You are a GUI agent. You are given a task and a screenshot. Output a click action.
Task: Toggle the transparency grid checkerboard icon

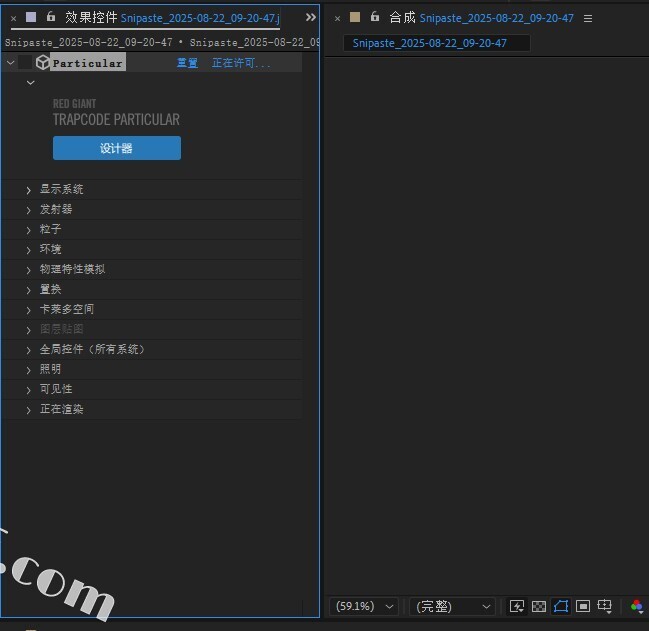[x=538, y=607]
